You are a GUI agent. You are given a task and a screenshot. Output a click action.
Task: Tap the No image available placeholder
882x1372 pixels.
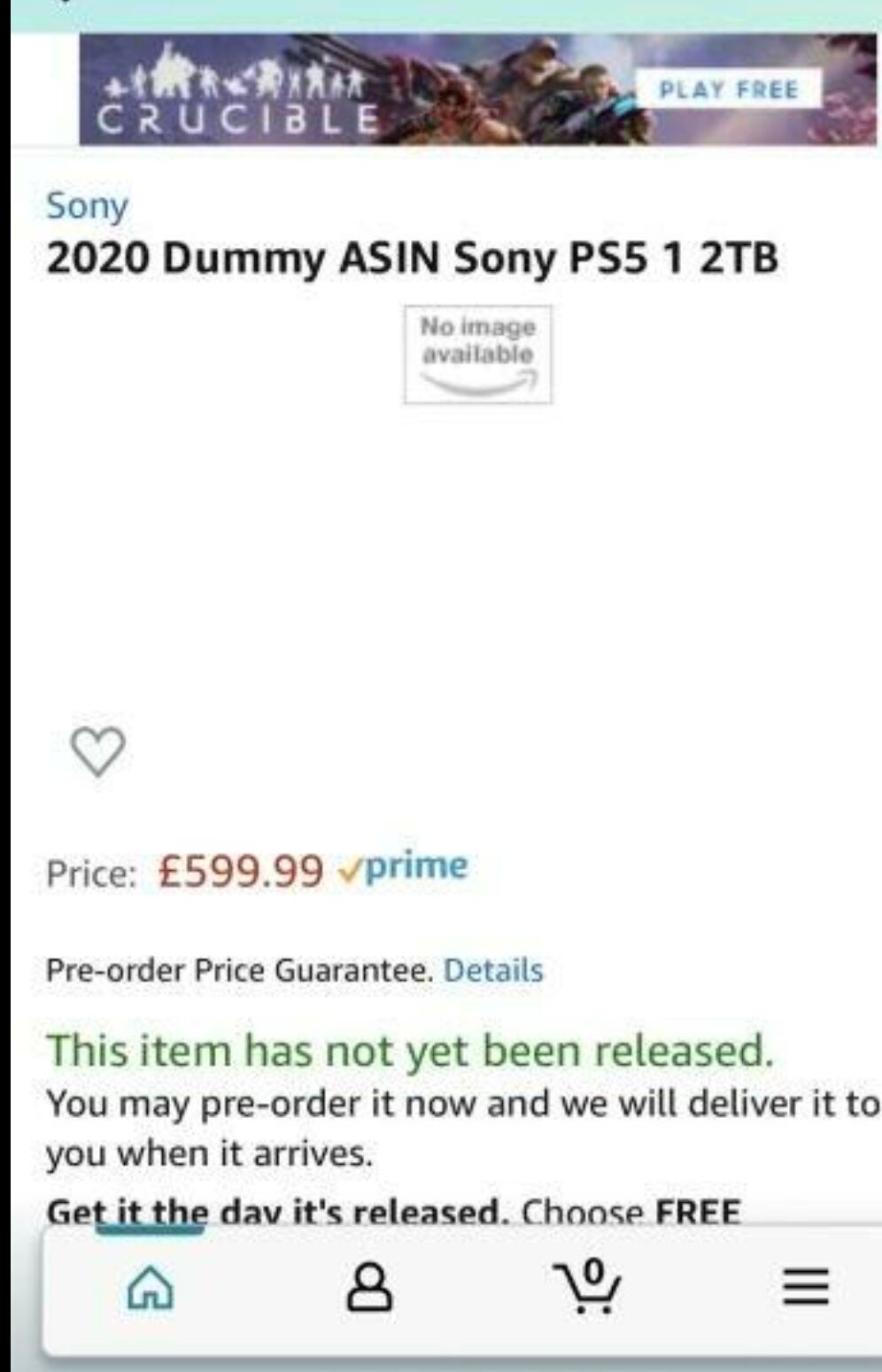[478, 354]
